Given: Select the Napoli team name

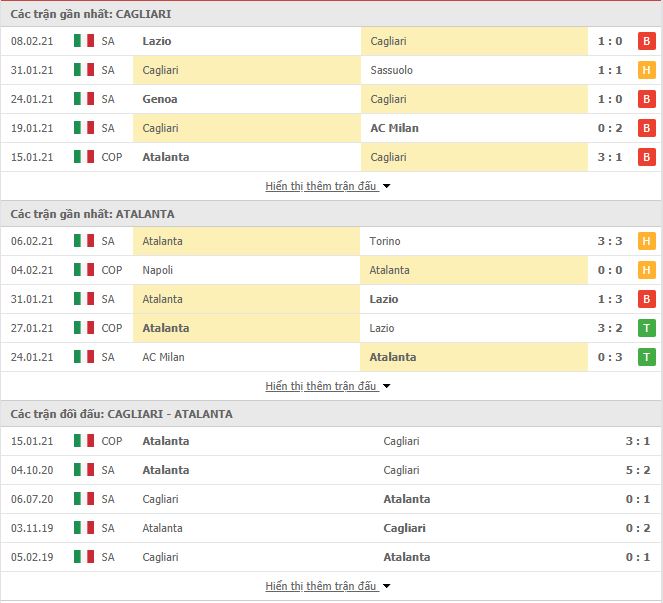Looking at the screenshot, I should click(x=158, y=270).
